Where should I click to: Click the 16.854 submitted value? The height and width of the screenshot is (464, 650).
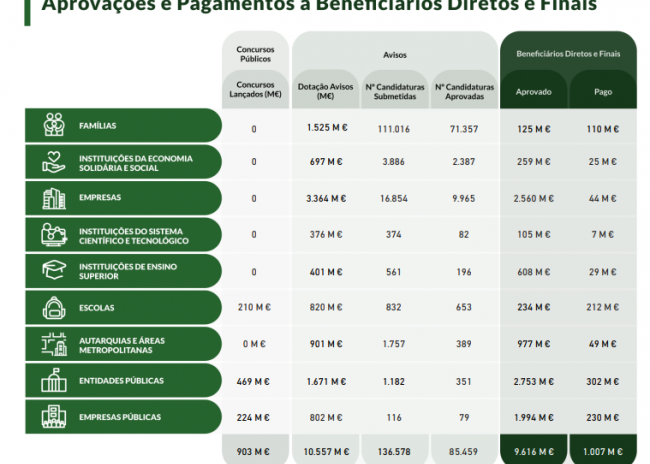(394, 199)
